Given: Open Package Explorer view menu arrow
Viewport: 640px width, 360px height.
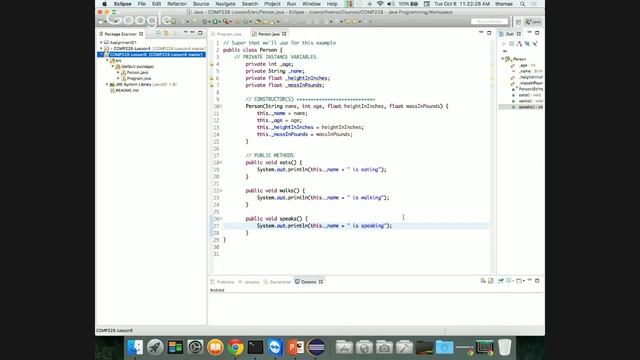Looking at the screenshot, I should coord(185,32).
